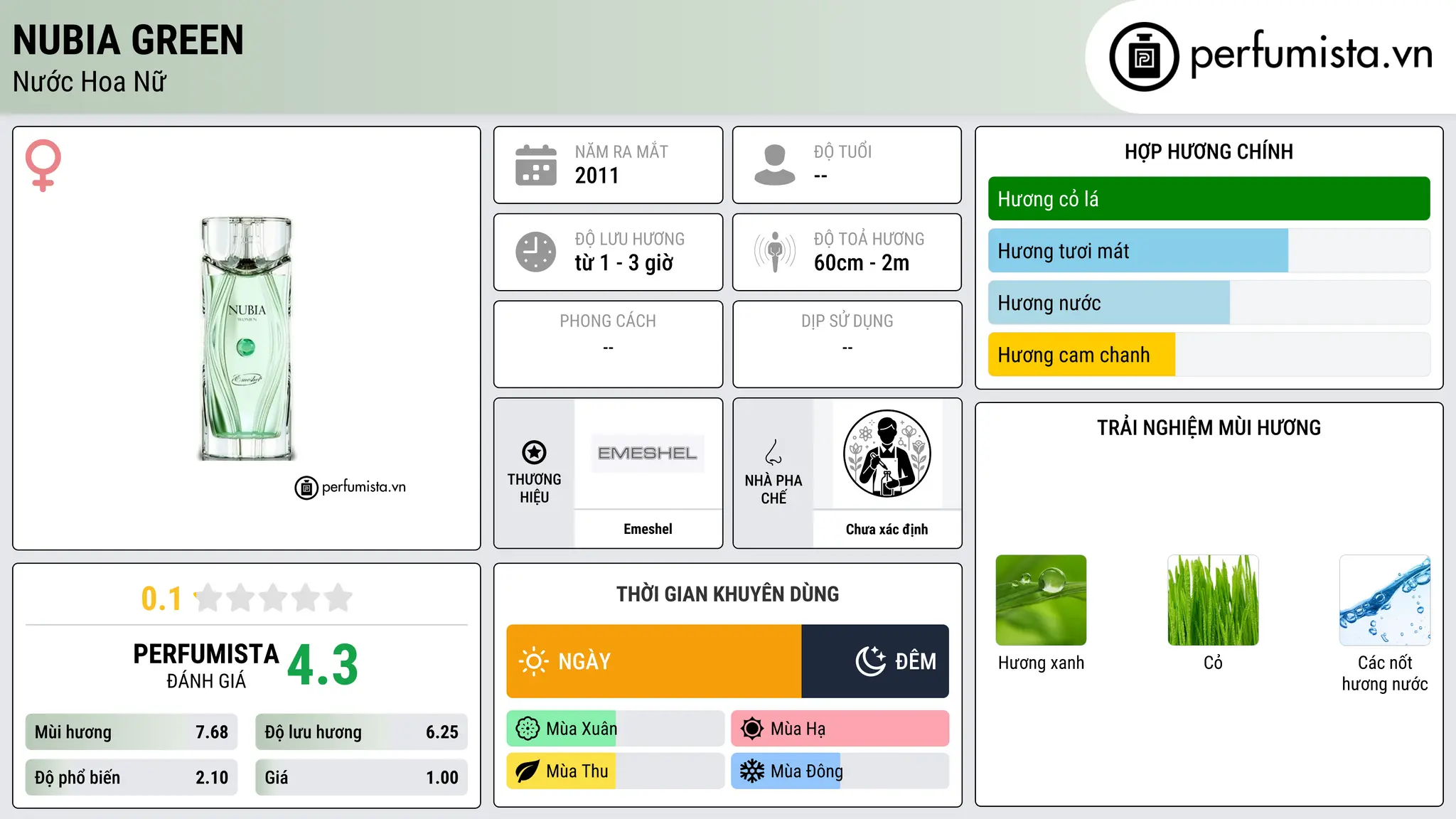Click the 60cm - 2m sillage value
This screenshot has width=1456, height=819.
[861, 263]
